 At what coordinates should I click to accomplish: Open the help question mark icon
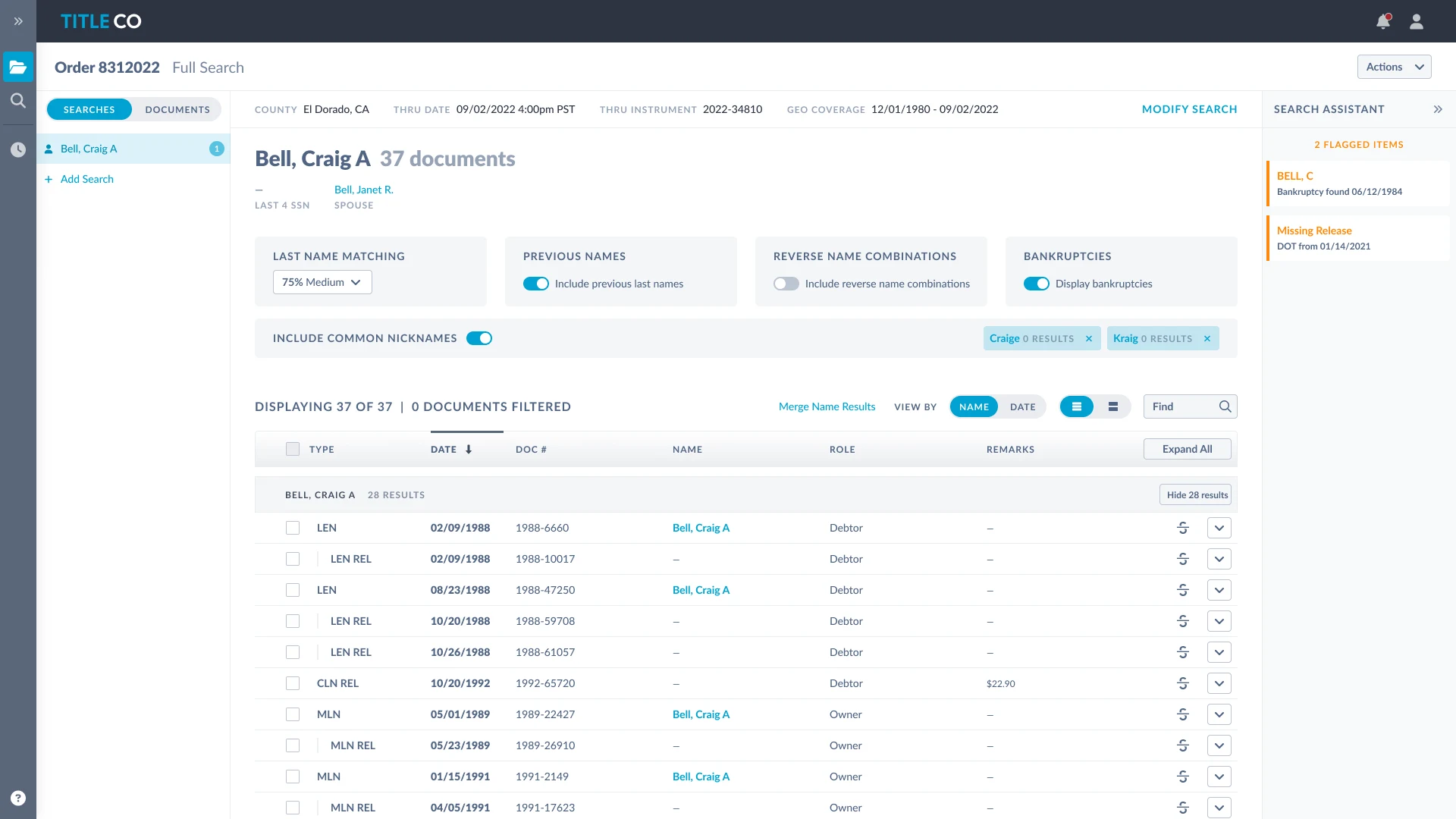(18, 798)
